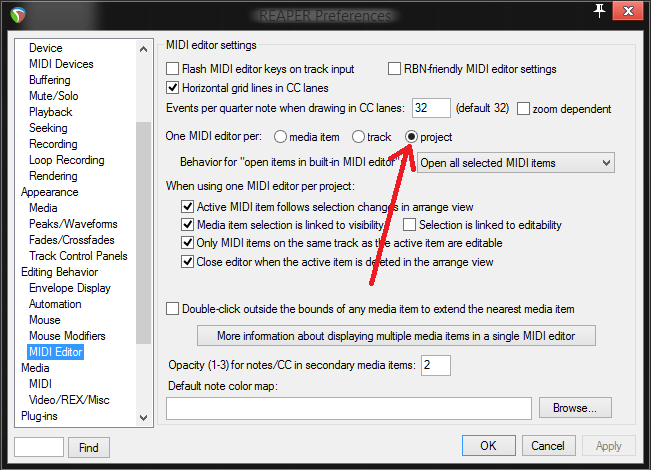Open the Mouse Modifiers page
Viewport: 651px width, 470px height.
[x=67, y=335]
